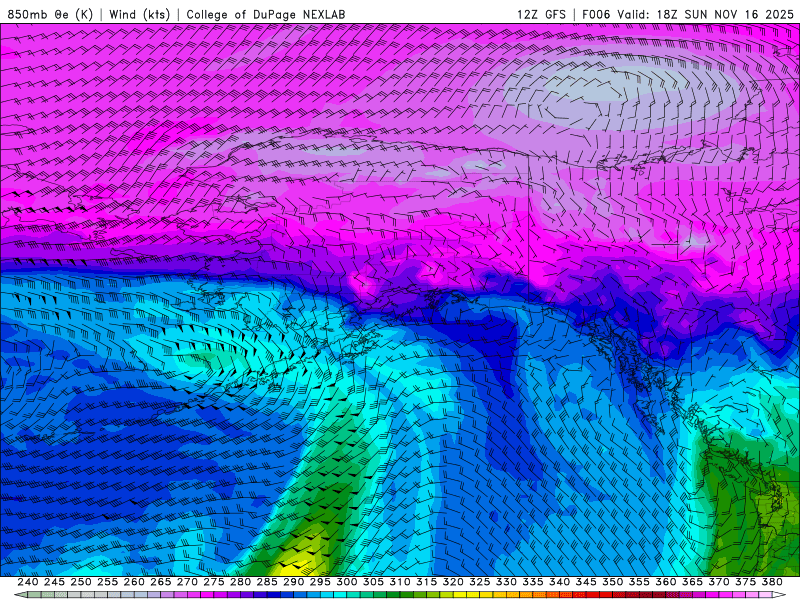Click the 365 value on the color scale
This screenshot has width=800, height=600.
pos(692,582)
